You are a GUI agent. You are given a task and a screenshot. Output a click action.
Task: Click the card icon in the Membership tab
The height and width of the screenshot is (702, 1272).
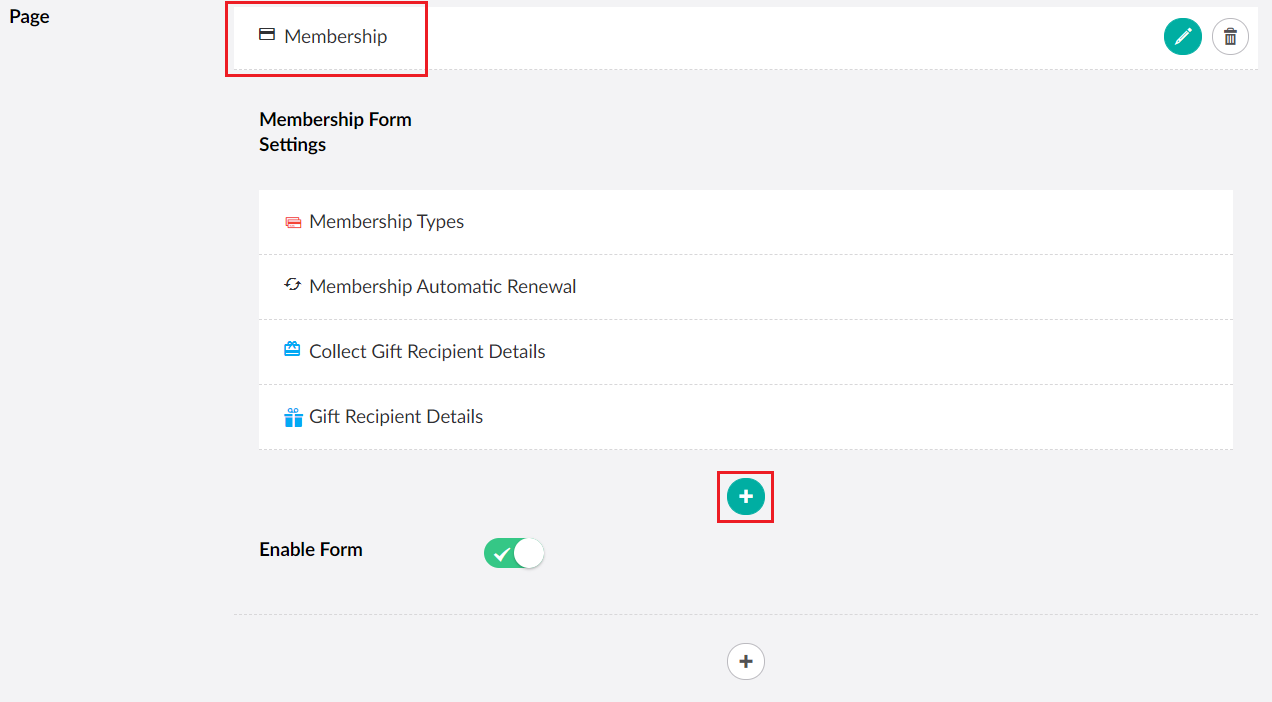click(x=266, y=34)
